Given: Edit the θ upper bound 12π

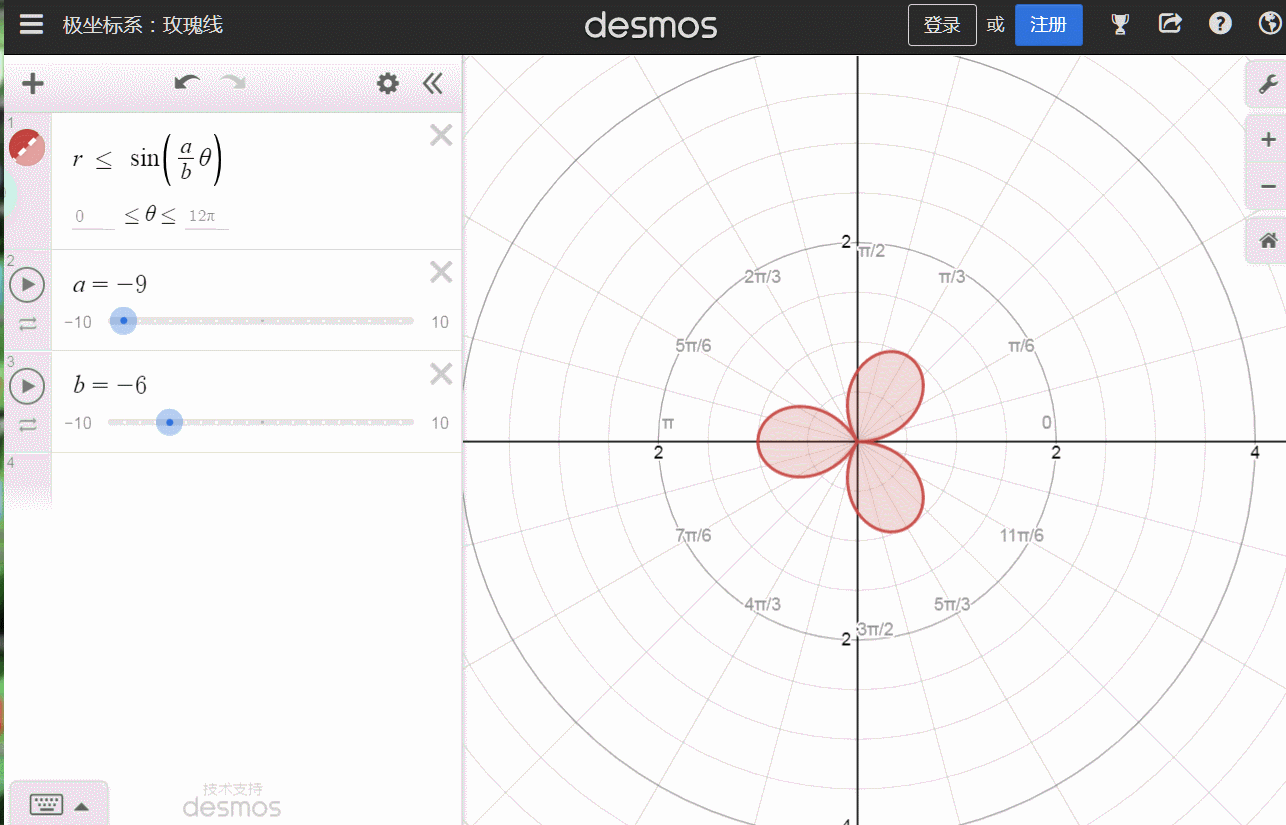Looking at the screenshot, I should pyautogui.click(x=207, y=217).
